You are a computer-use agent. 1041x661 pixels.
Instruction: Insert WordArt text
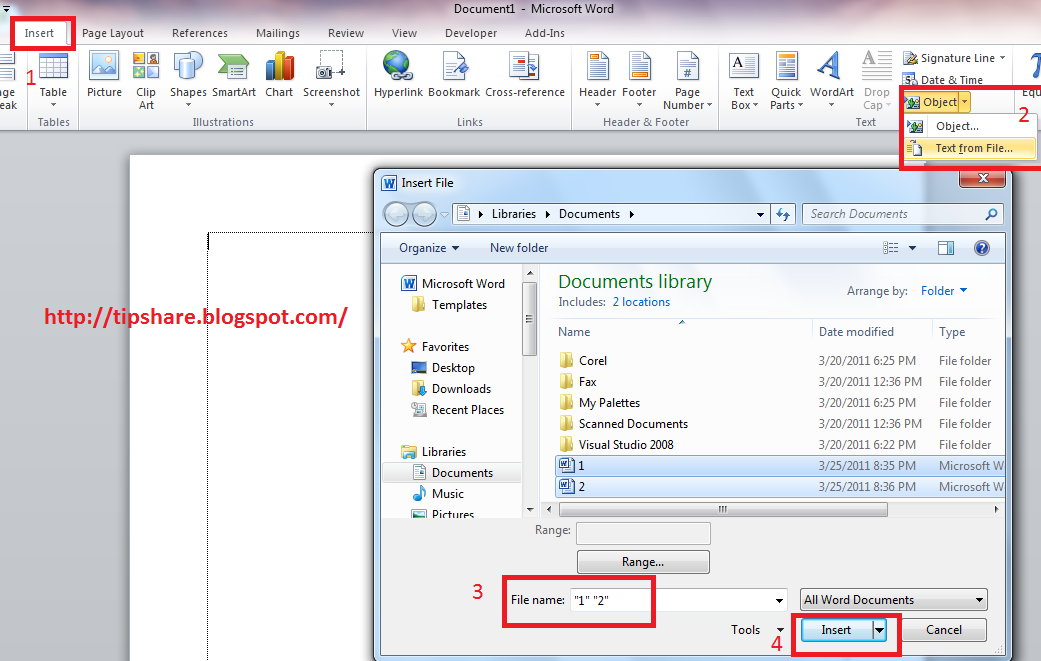click(831, 80)
